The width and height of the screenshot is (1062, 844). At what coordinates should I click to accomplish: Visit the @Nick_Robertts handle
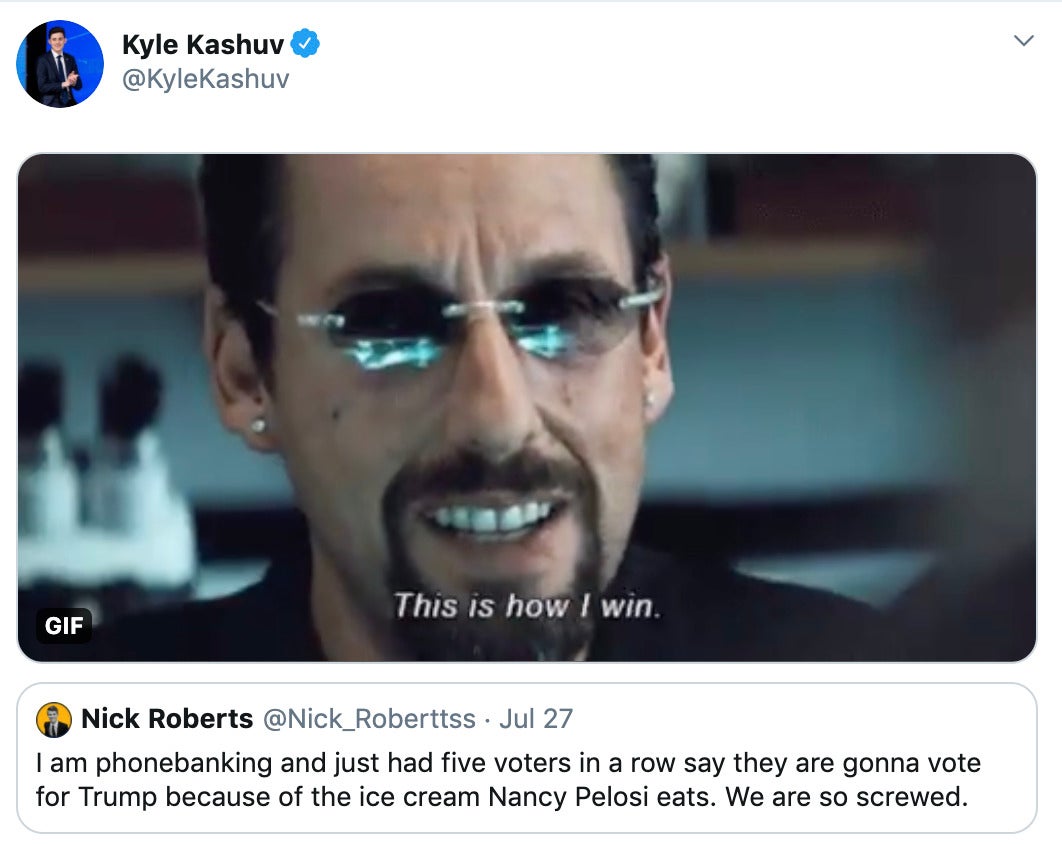pos(369,719)
